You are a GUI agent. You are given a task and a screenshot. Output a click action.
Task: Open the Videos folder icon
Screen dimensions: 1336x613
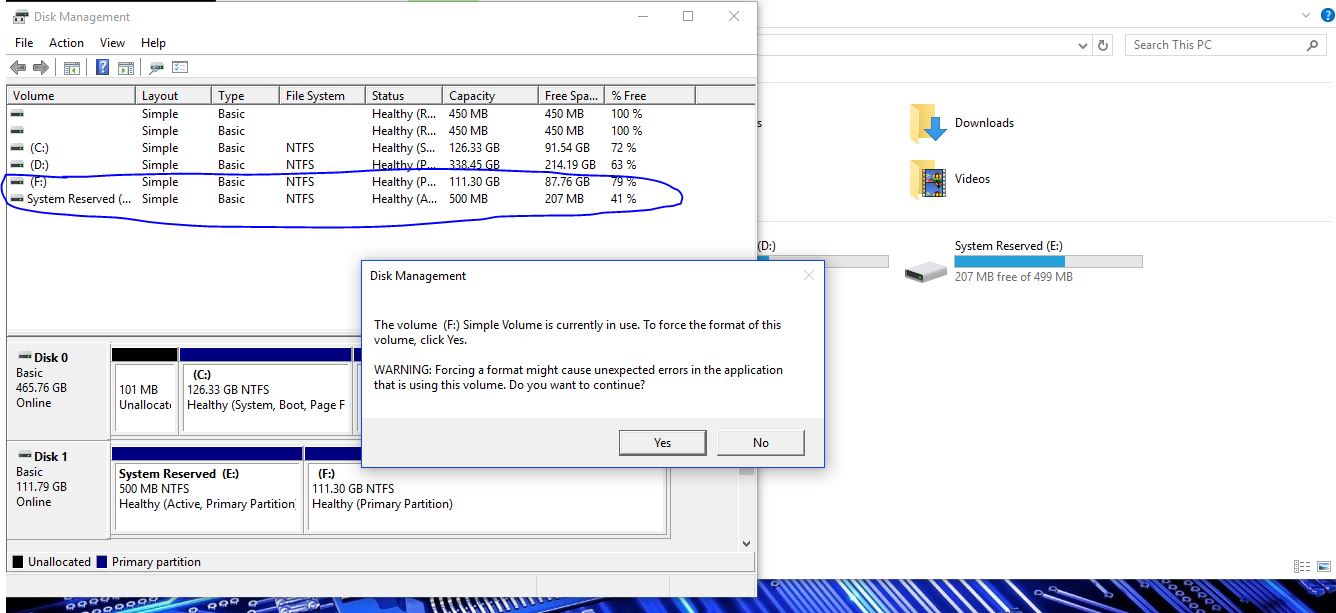pos(929,180)
